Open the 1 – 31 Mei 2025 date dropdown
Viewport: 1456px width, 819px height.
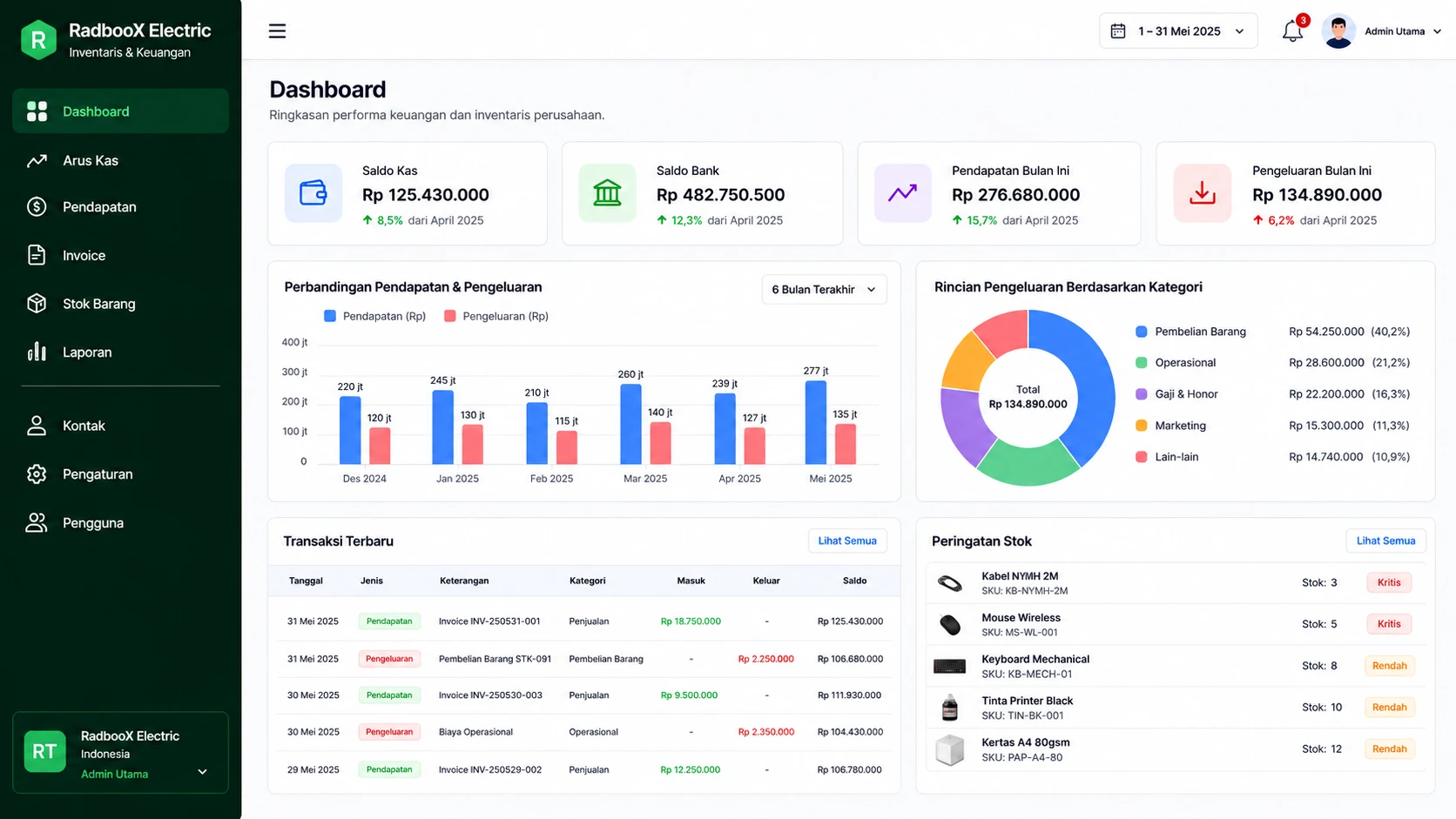(x=1178, y=31)
